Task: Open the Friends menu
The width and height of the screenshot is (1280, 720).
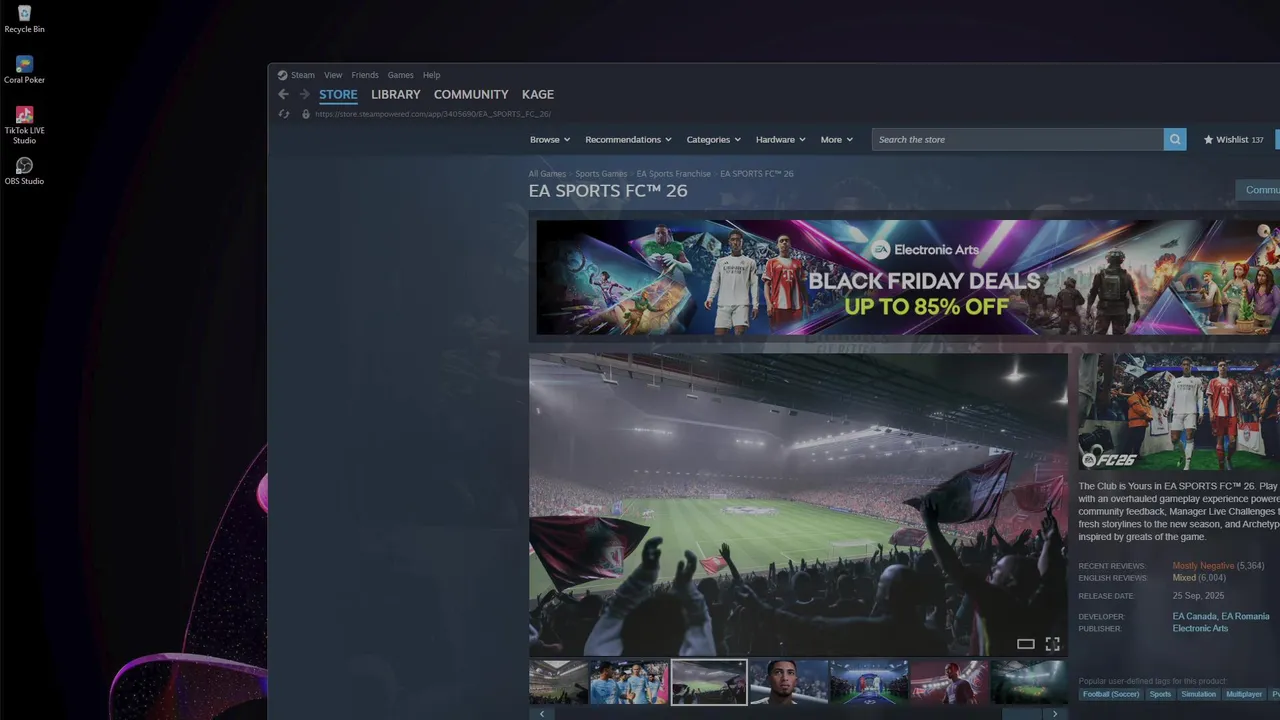Action: coord(365,75)
